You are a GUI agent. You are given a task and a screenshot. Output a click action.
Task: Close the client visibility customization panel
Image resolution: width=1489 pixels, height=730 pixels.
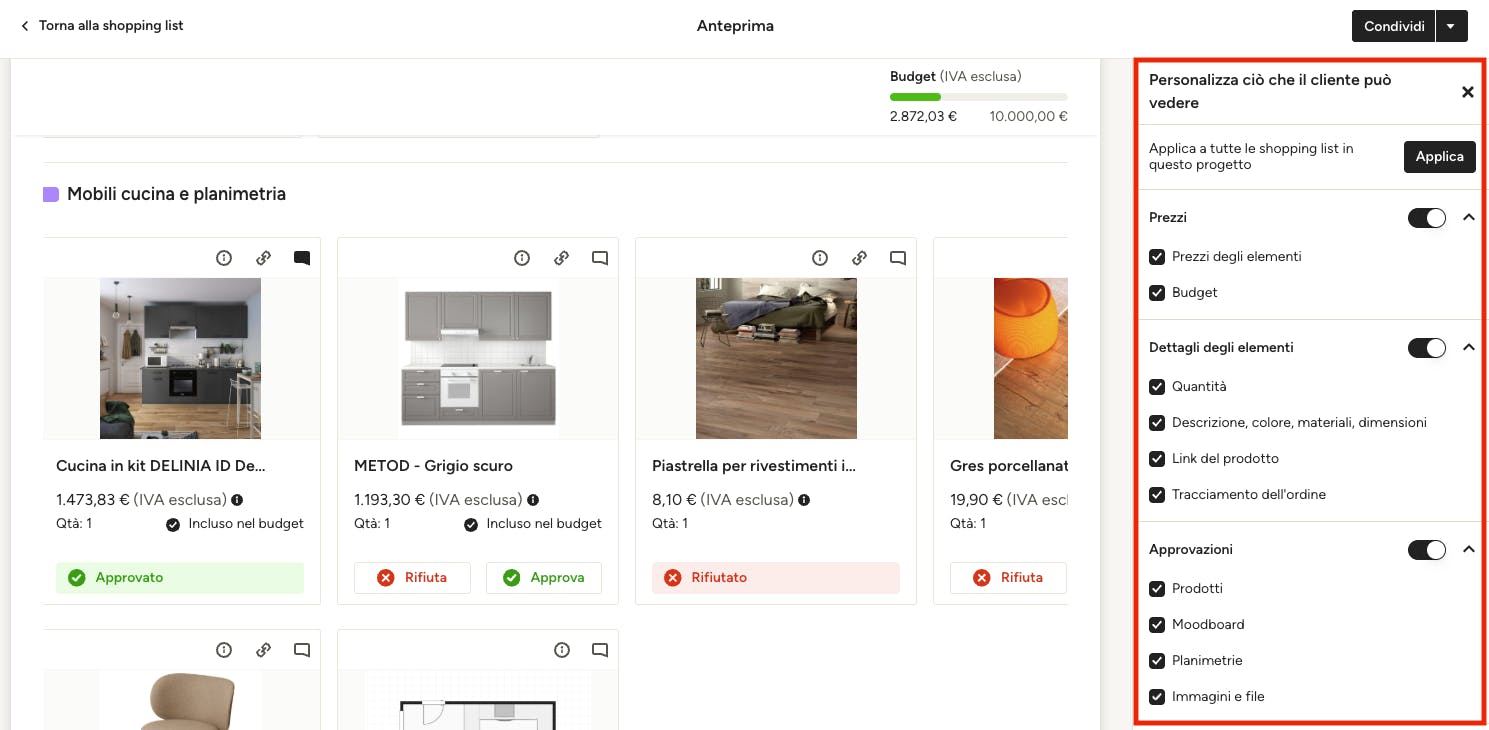tap(1467, 92)
